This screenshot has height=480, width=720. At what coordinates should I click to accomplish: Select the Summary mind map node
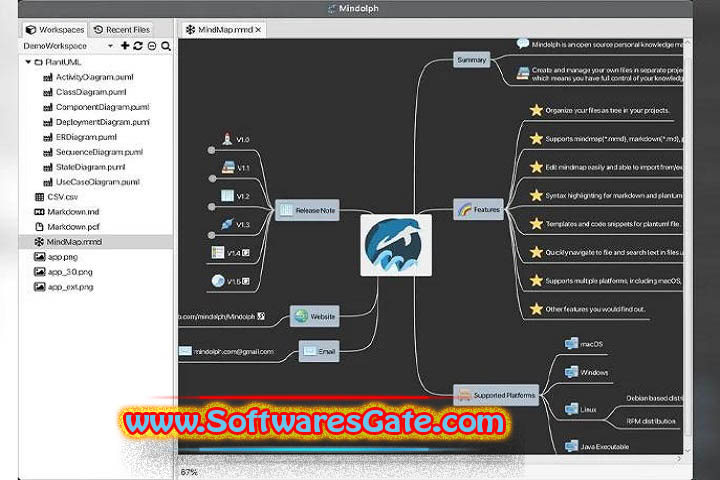pos(472,60)
